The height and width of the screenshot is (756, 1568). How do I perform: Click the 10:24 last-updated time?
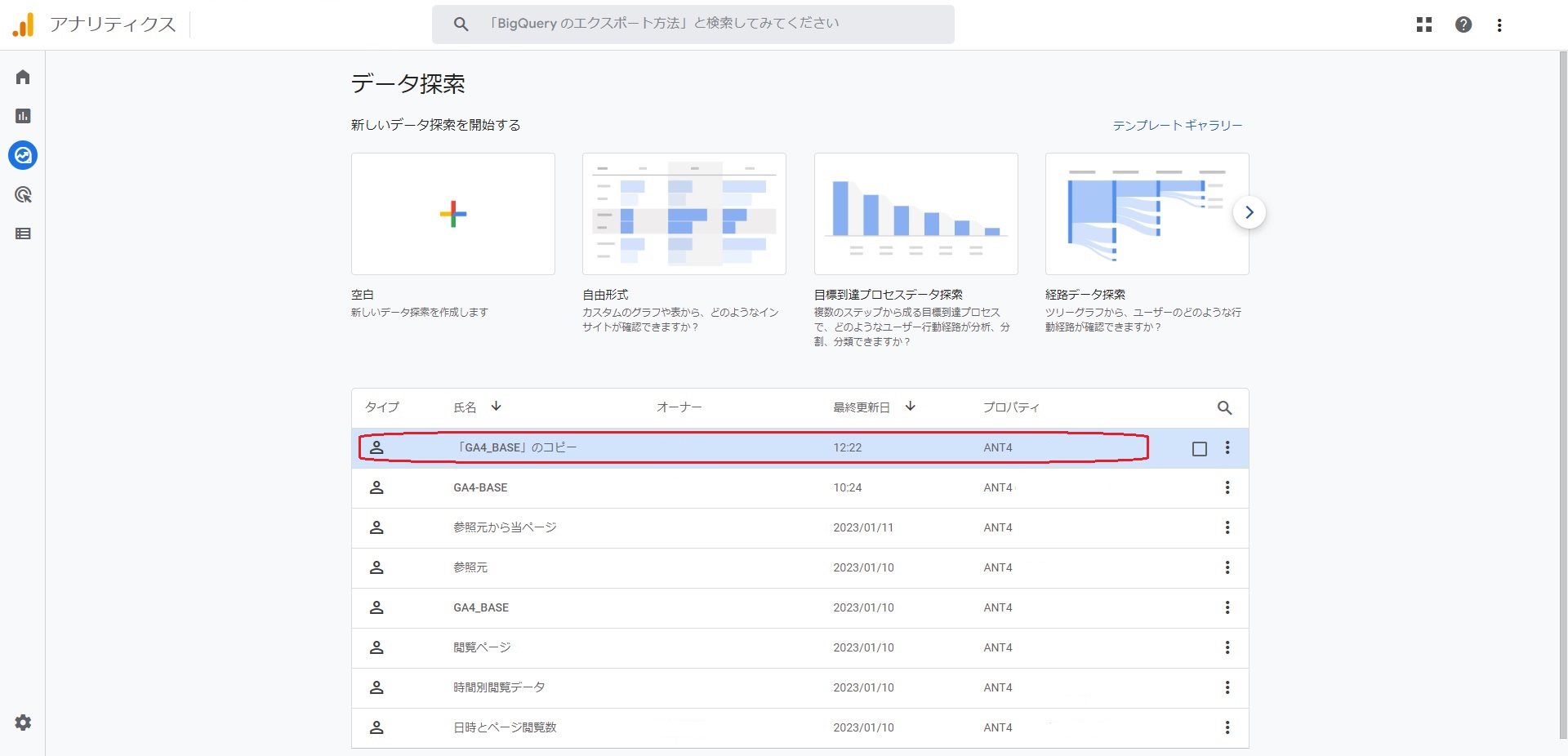click(848, 487)
